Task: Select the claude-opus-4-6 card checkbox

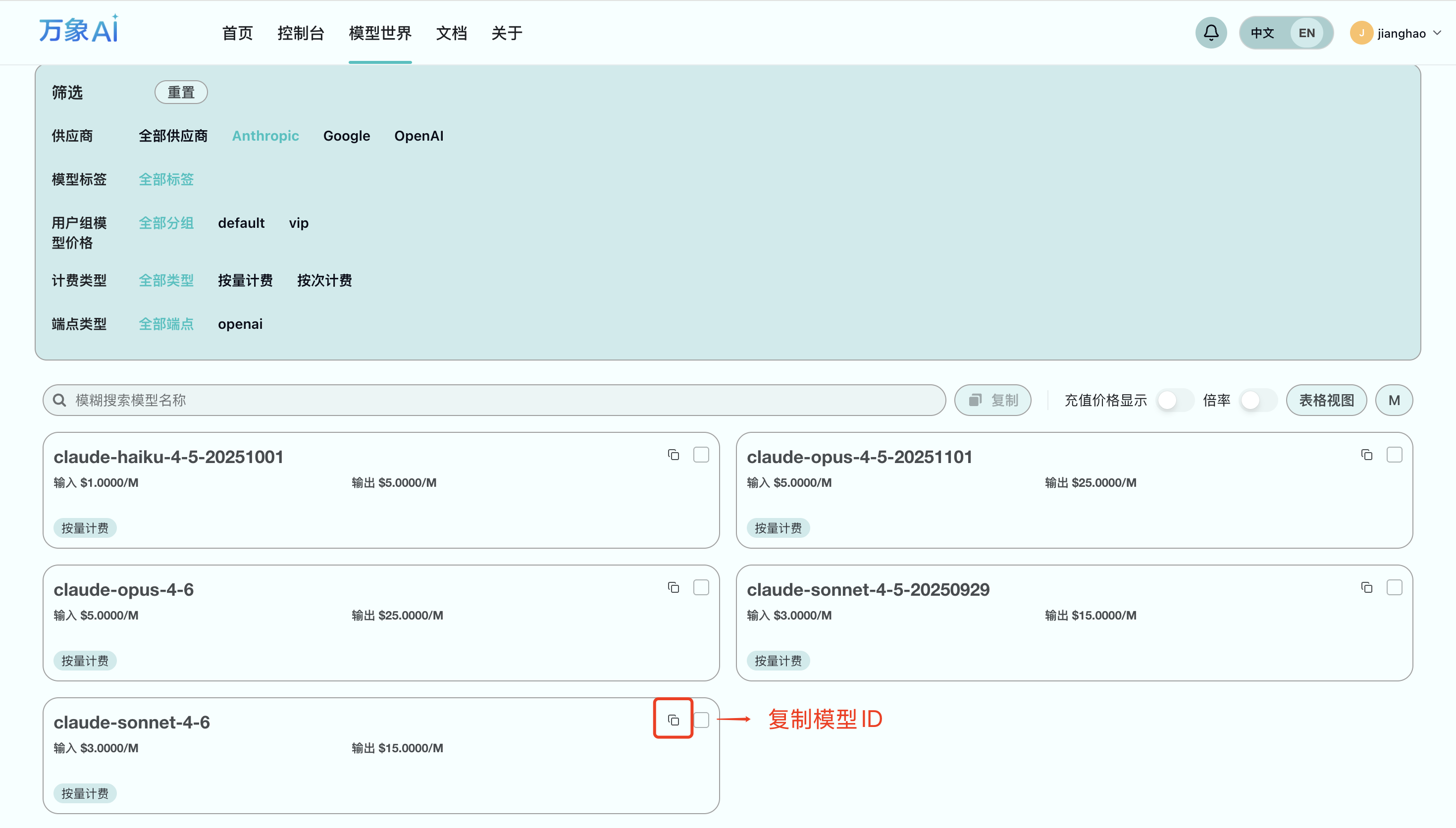Action: point(701,587)
